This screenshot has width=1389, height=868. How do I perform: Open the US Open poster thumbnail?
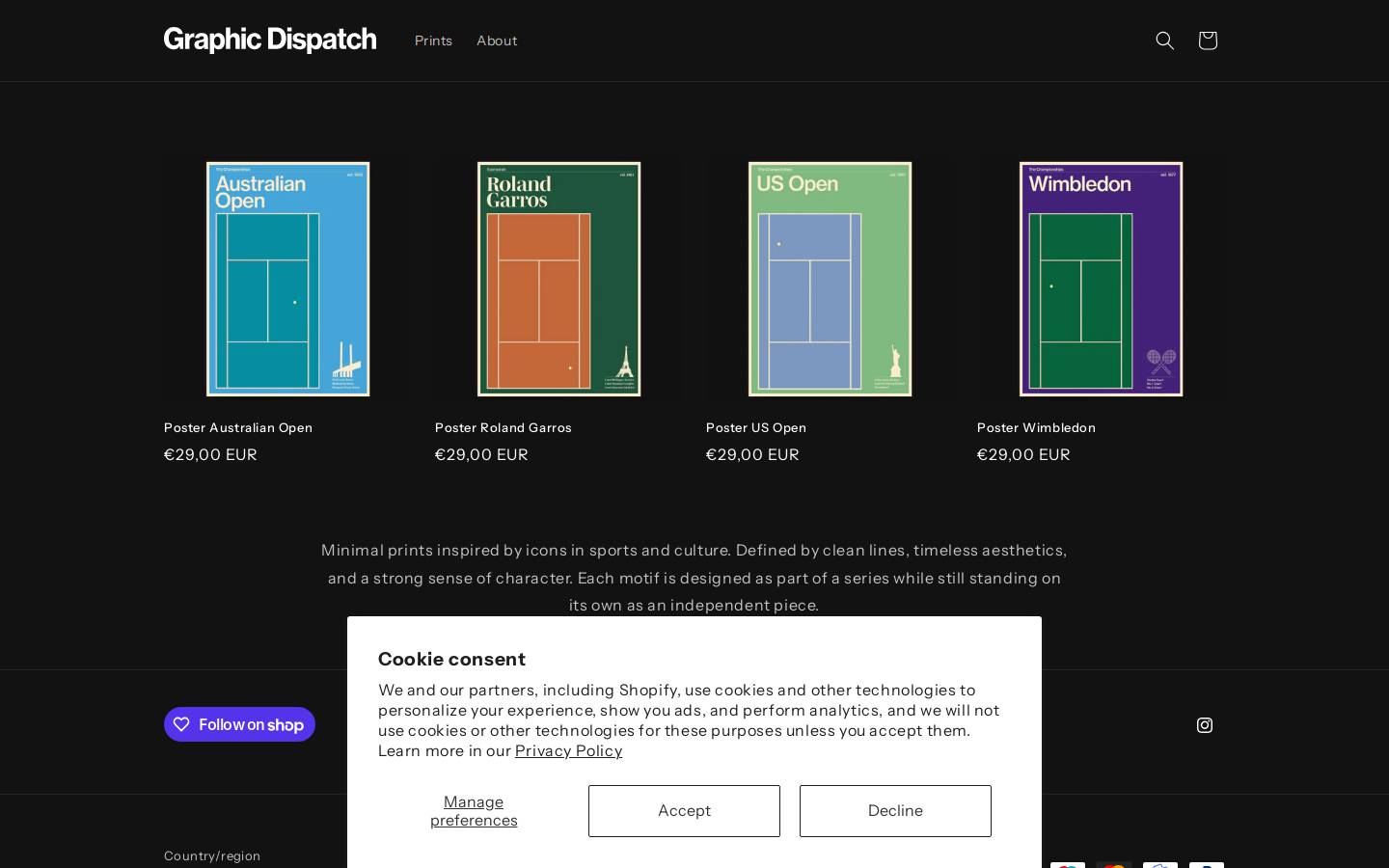(x=830, y=279)
